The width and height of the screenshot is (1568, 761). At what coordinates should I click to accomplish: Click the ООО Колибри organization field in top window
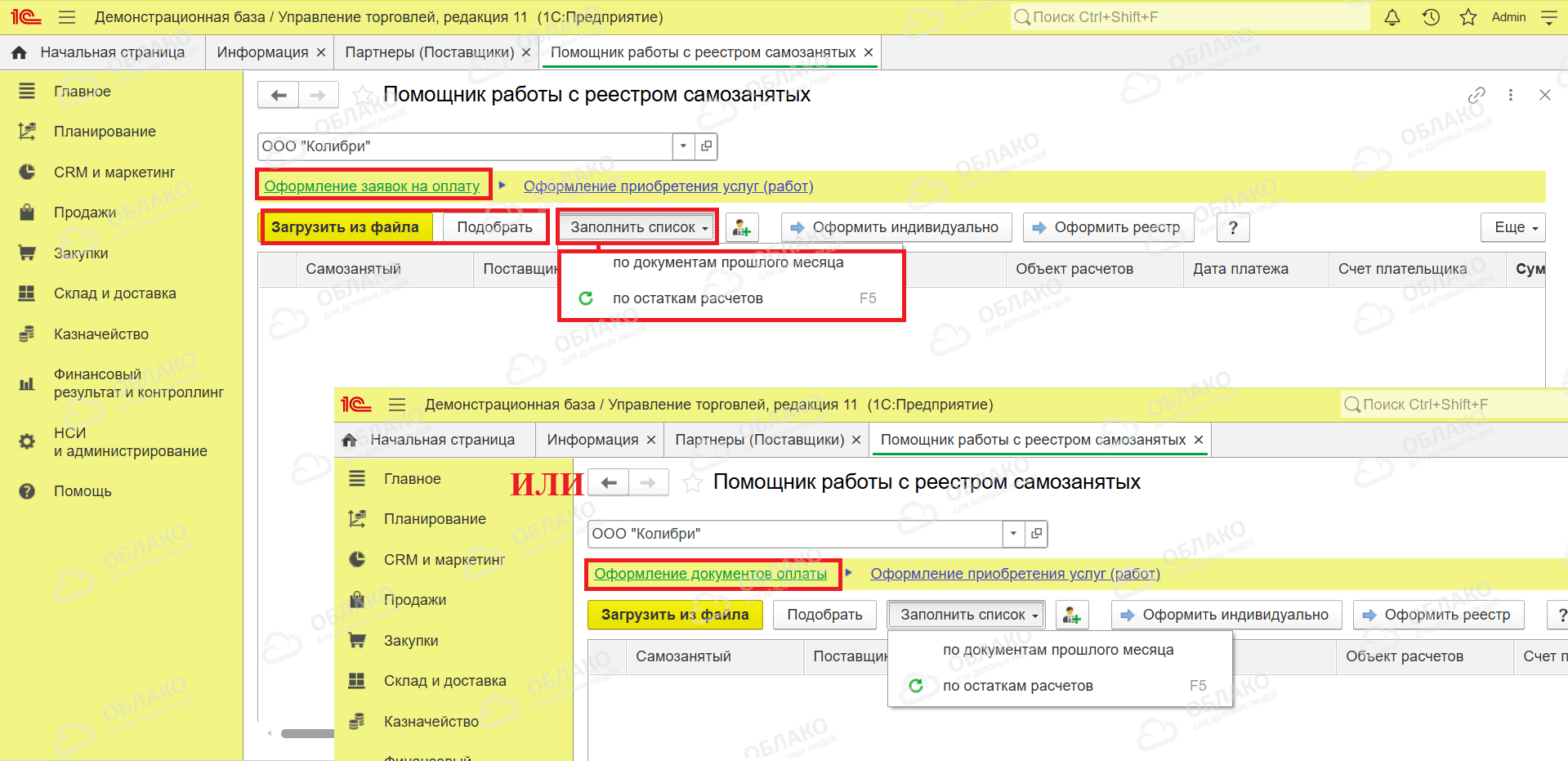tap(466, 146)
